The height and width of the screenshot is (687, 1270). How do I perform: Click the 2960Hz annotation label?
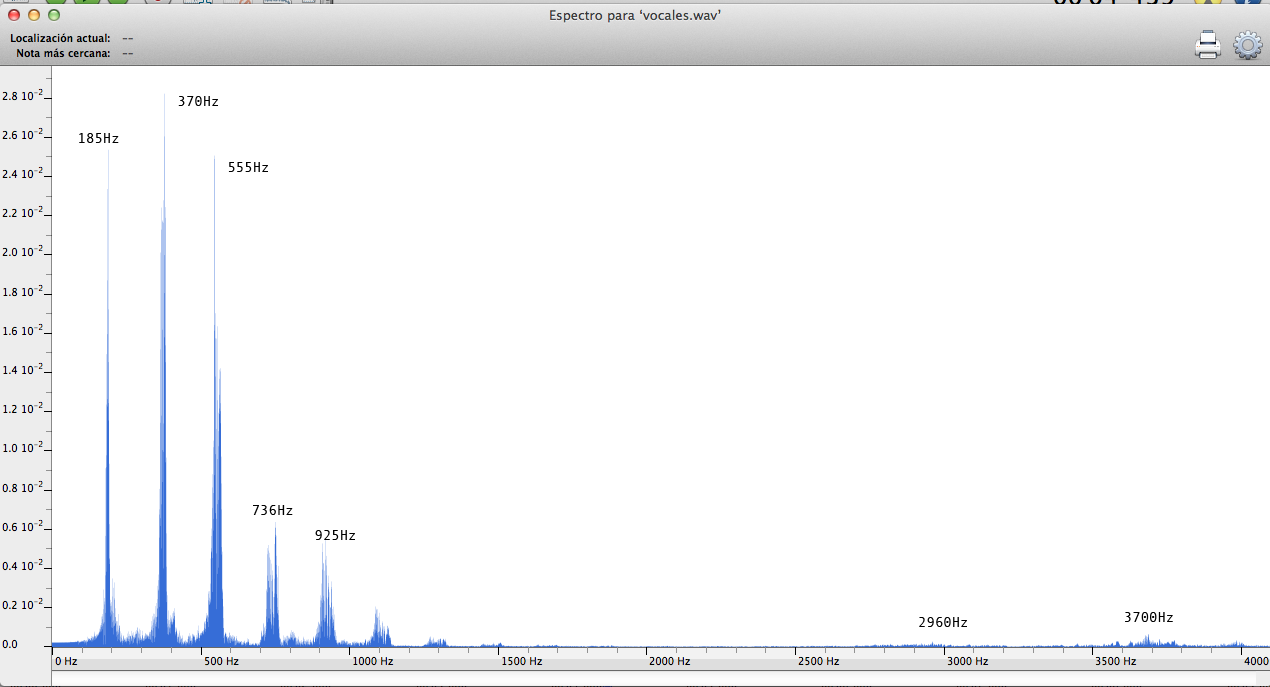942,622
